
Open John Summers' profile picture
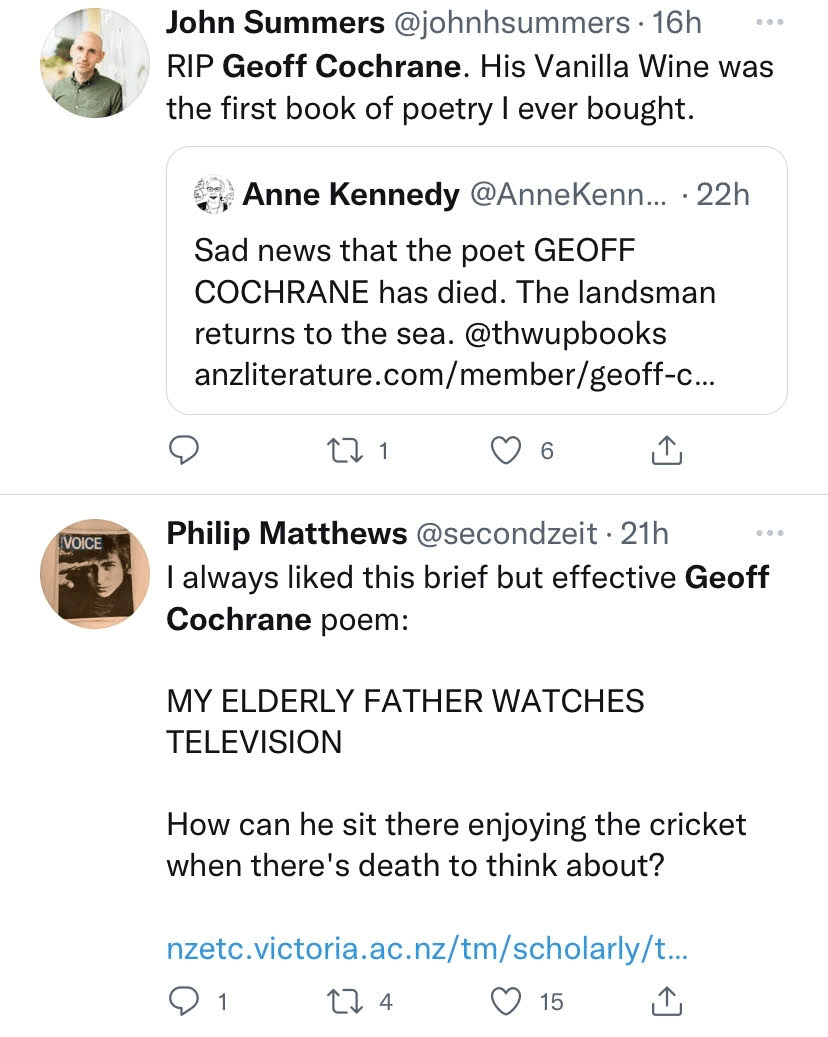tap(95, 64)
